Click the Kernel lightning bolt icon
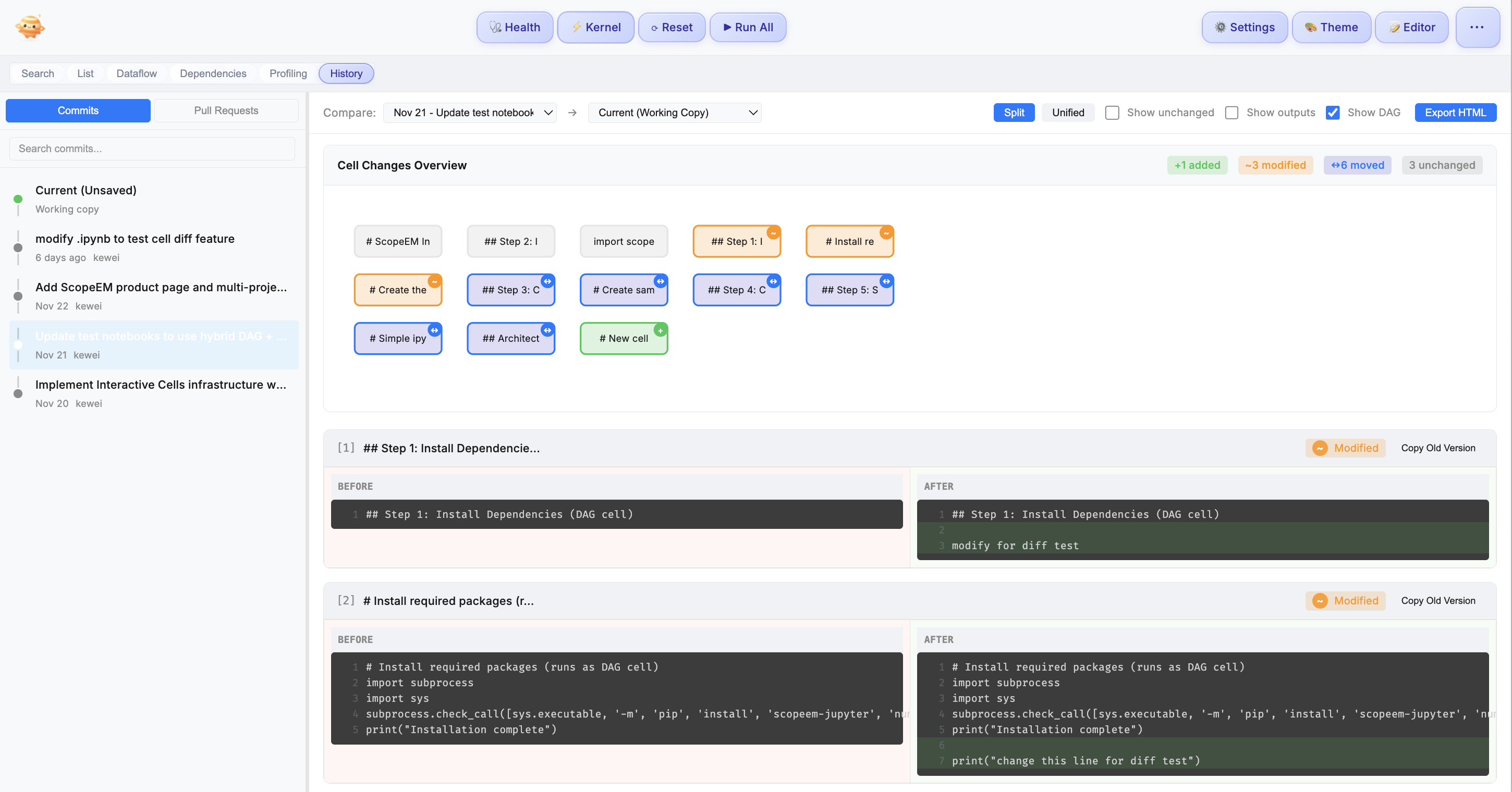The height and width of the screenshot is (792, 1512). point(577,27)
